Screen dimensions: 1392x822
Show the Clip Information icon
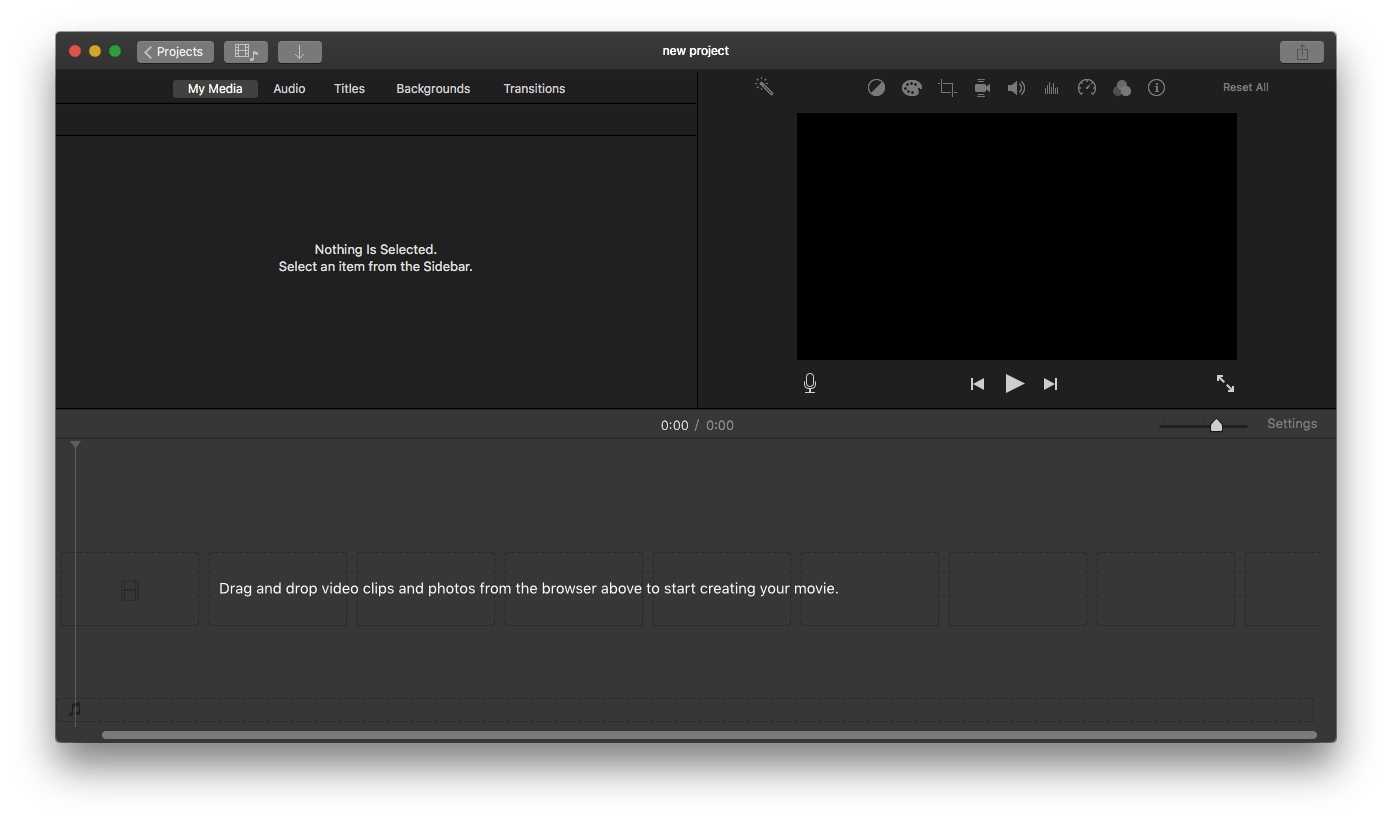[x=1156, y=88]
